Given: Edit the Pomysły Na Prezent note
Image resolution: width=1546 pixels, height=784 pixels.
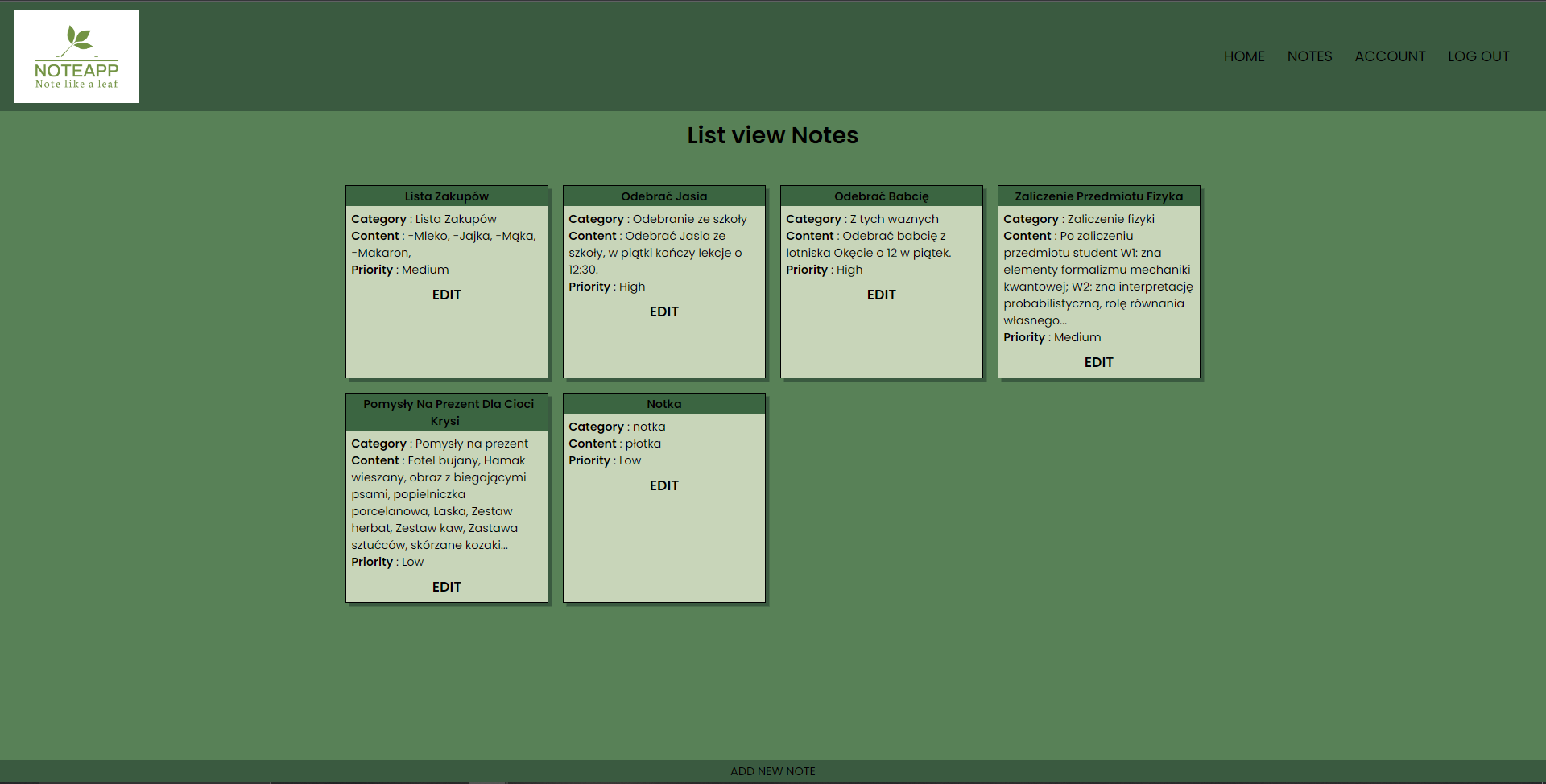Looking at the screenshot, I should pyautogui.click(x=446, y=587).
